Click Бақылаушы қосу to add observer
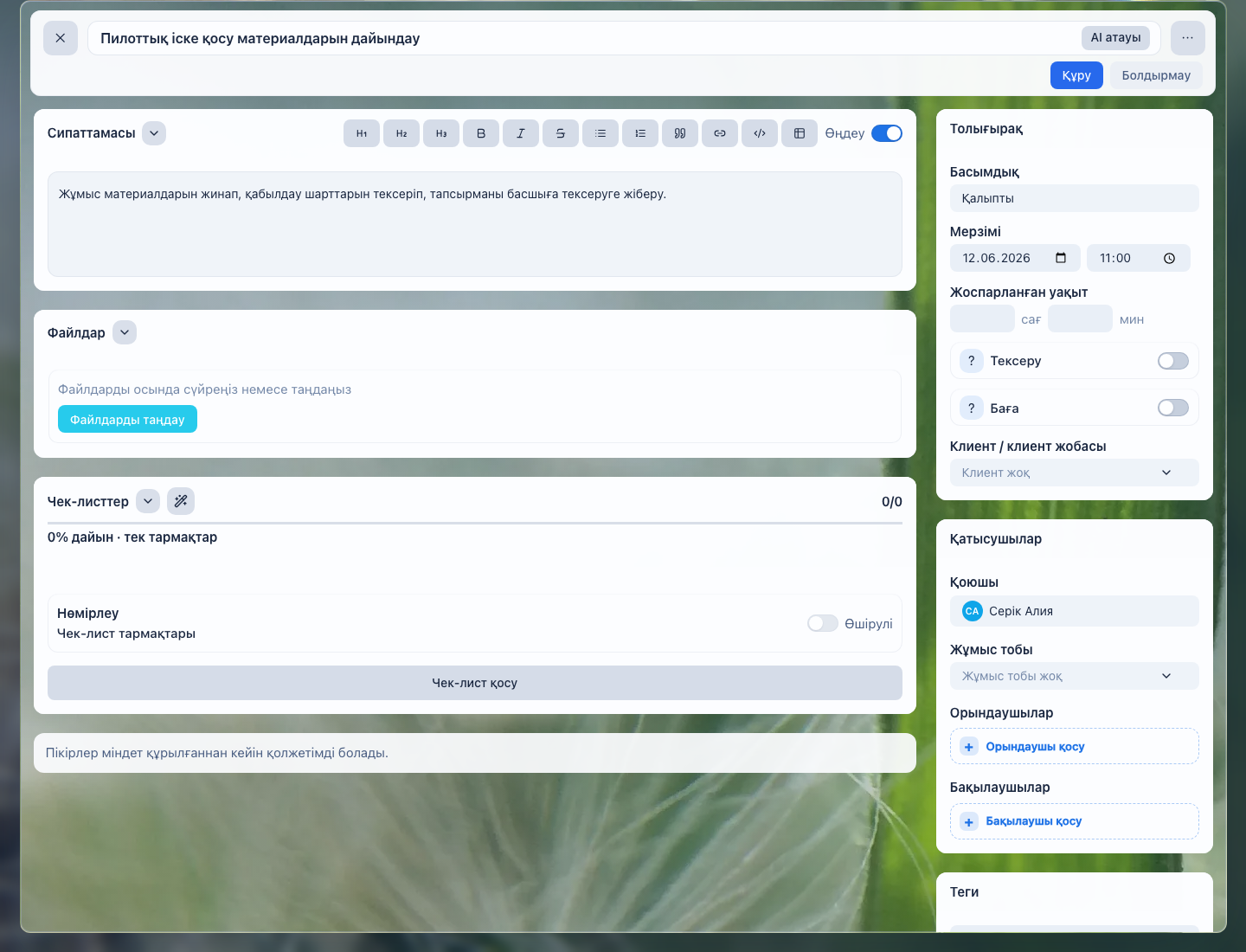1246x952 pixels. coord(1075,821)
